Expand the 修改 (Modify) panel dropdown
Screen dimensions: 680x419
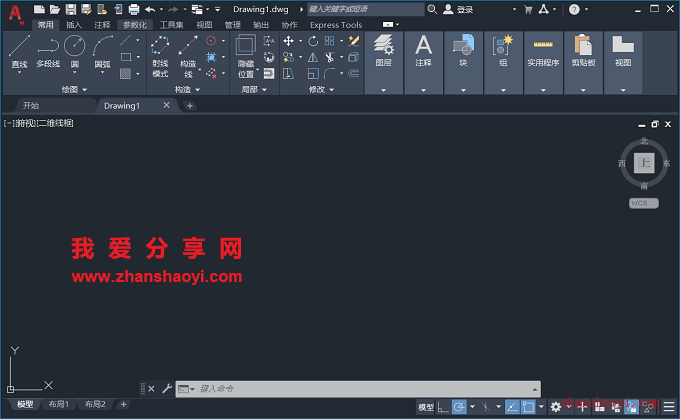(x=321, y=89)
